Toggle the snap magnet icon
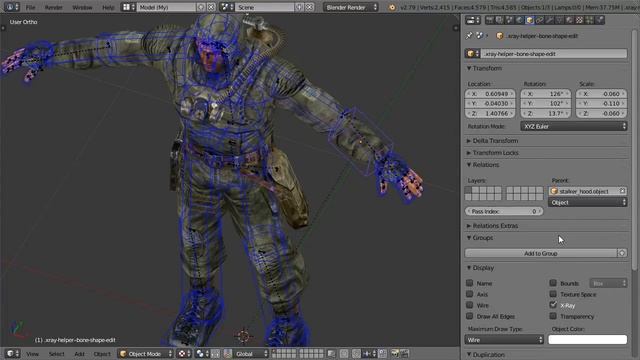 pos(356,353)
